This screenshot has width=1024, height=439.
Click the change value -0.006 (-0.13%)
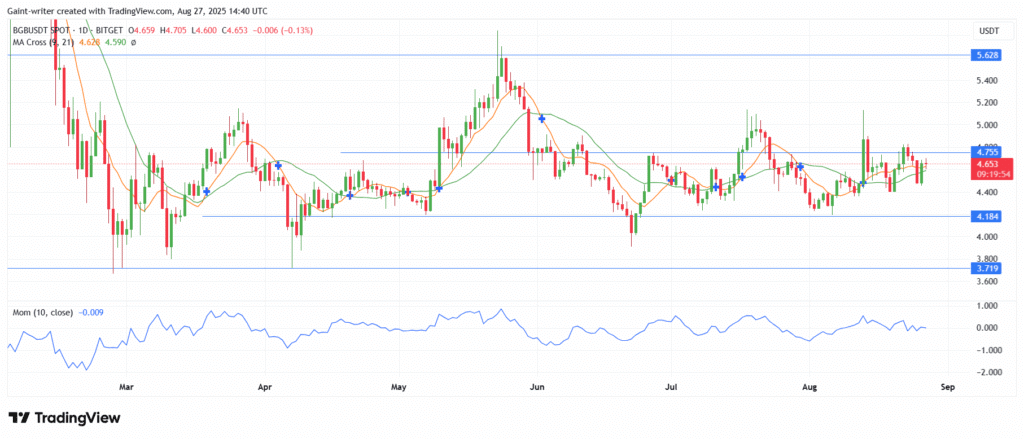(283, 30)
